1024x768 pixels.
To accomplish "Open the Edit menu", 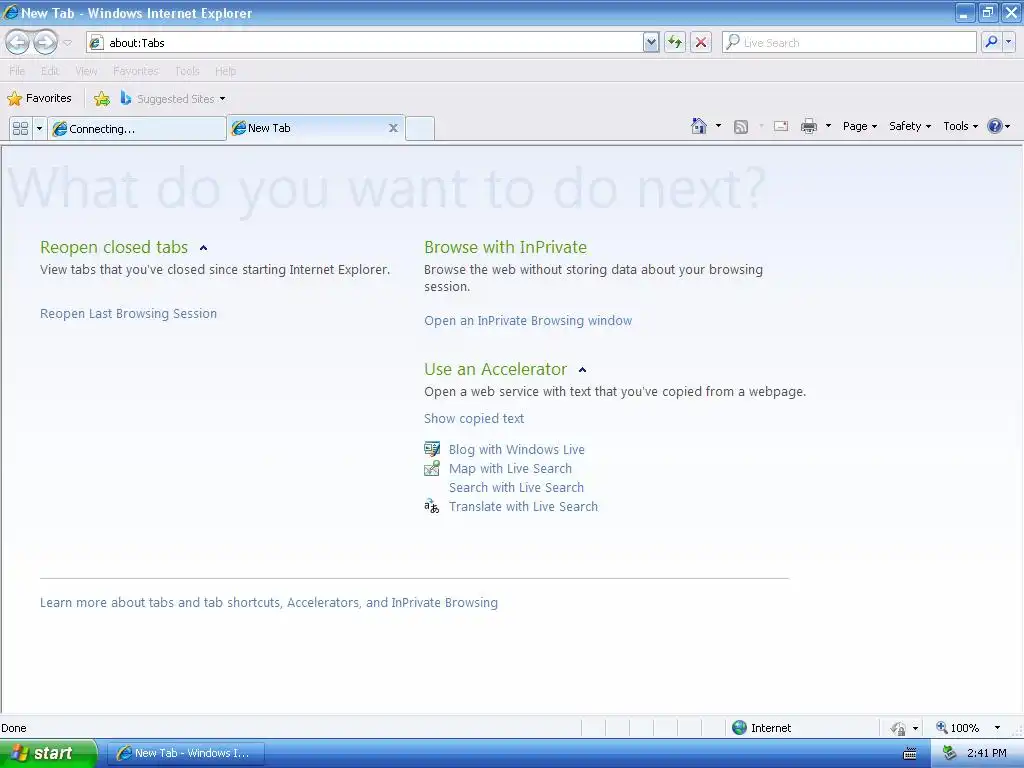I will point(50,71).
